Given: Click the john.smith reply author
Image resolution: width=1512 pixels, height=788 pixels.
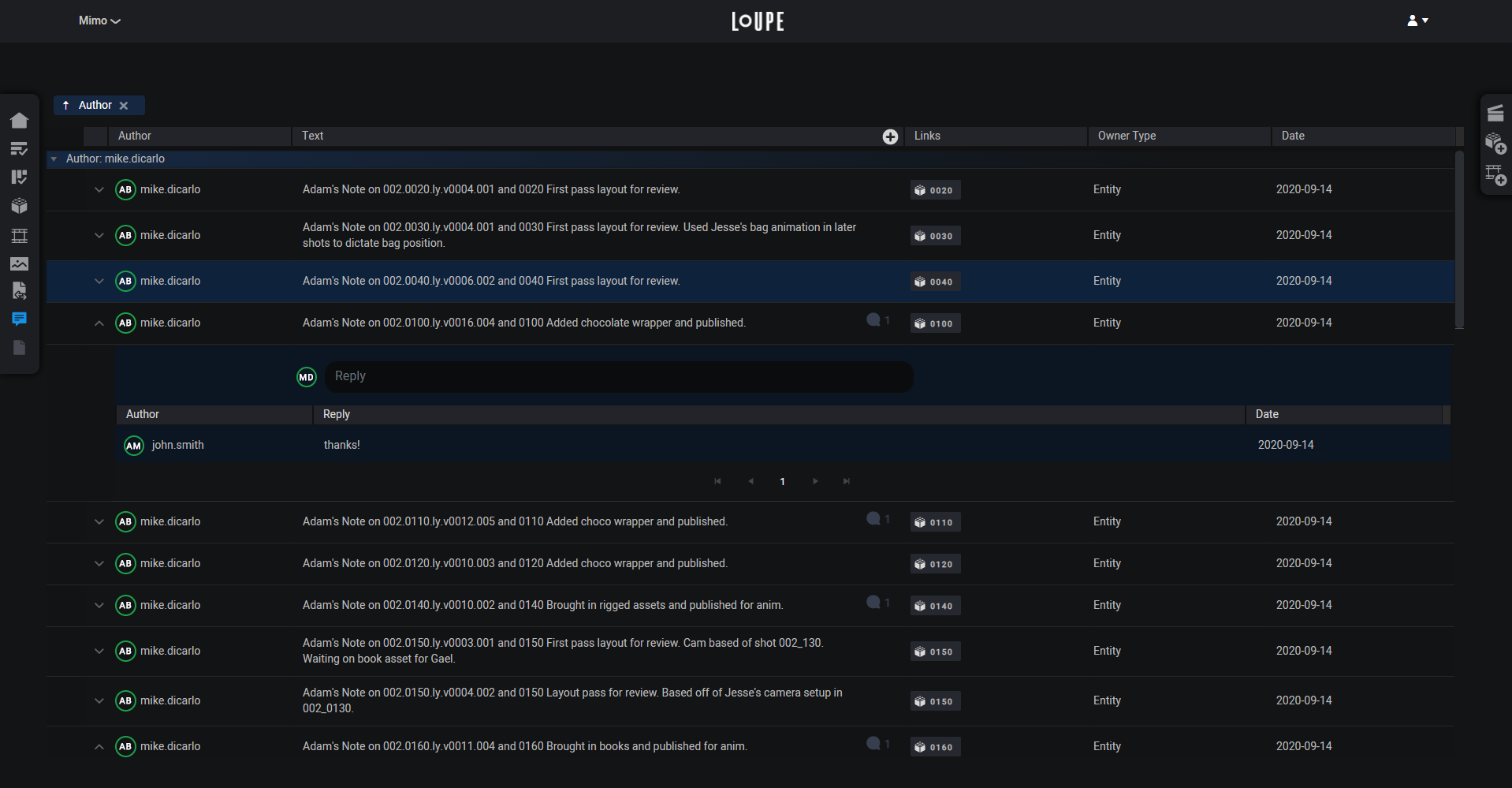Looking at the screenshot, I should tap(177, 445).
